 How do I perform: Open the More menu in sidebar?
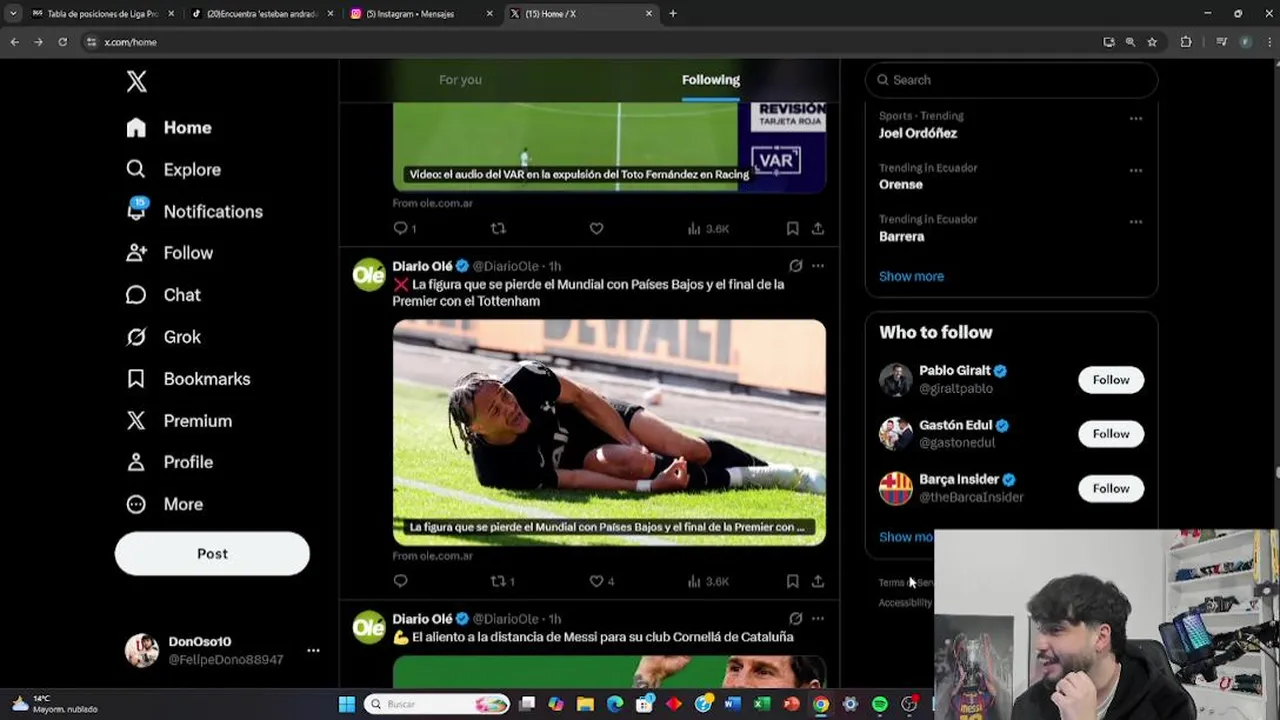[x=164, y=504]
